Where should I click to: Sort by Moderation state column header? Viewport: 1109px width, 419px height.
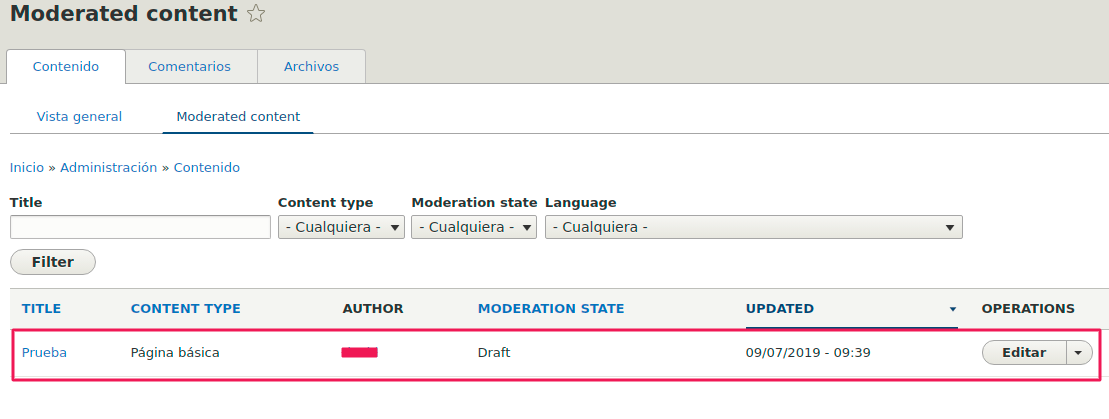coord(551,309)
